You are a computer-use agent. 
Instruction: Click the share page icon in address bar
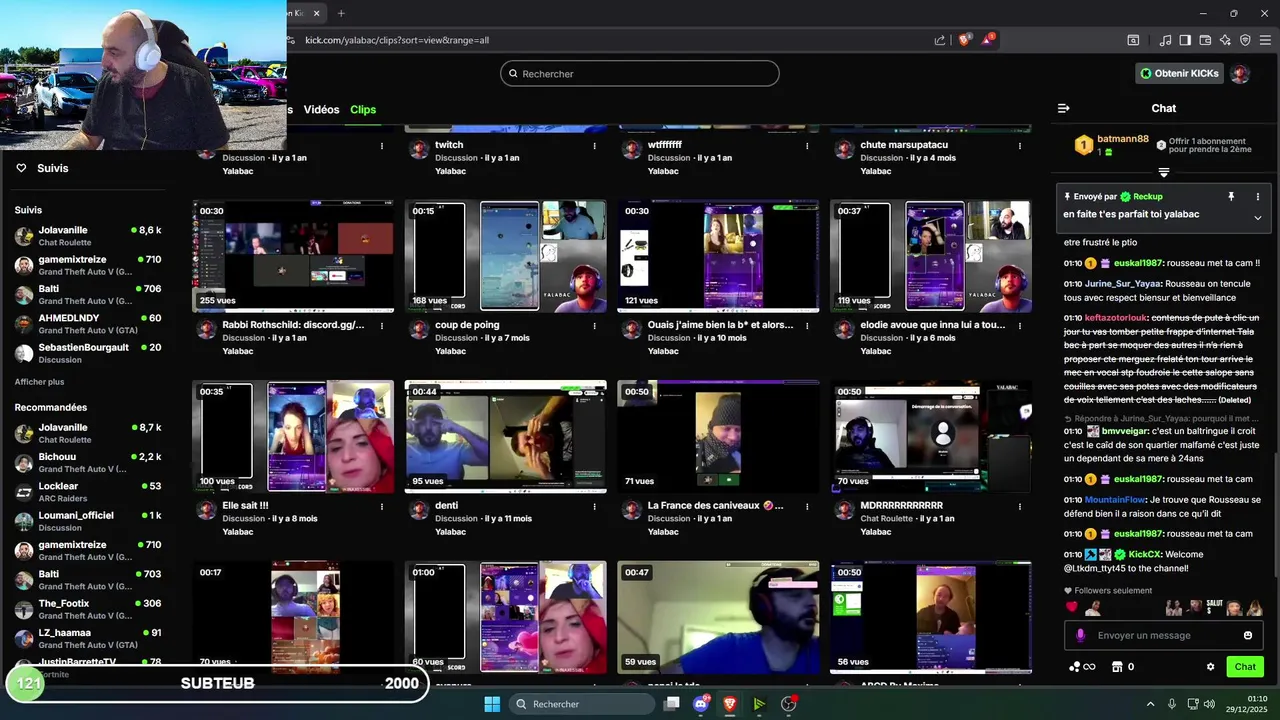940,40
